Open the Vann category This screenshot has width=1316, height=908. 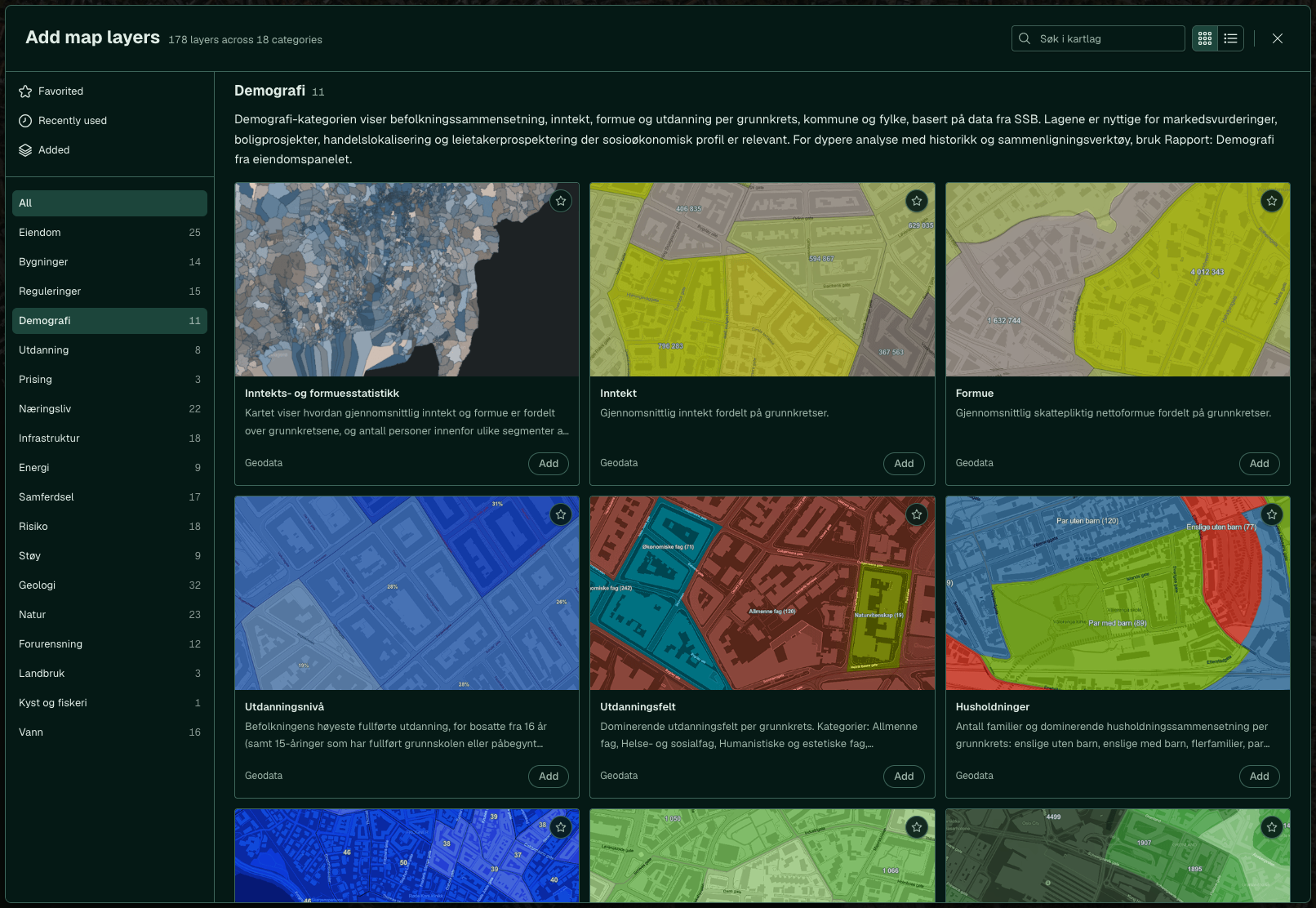click(109, 732)
